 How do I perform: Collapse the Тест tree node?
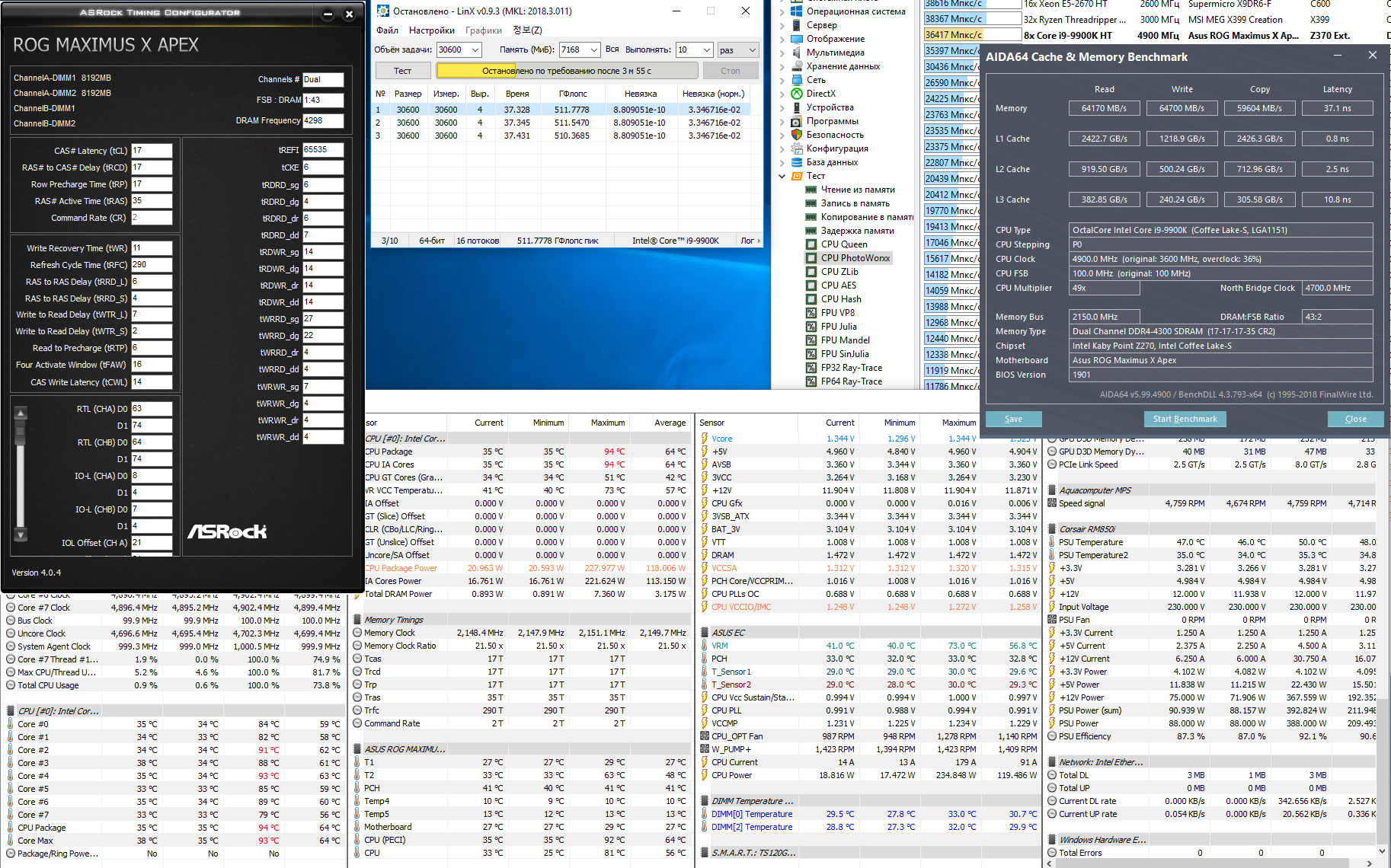tap(782, 176)
